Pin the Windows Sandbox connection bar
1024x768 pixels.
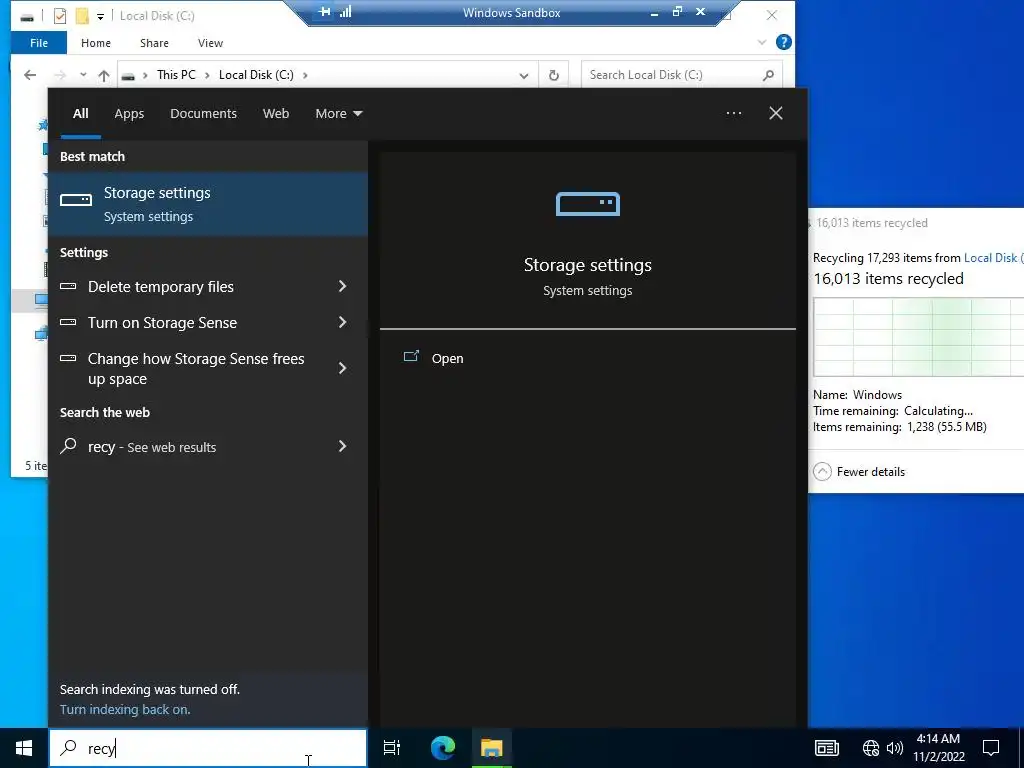pyautogui.click(x=325, y=12)
